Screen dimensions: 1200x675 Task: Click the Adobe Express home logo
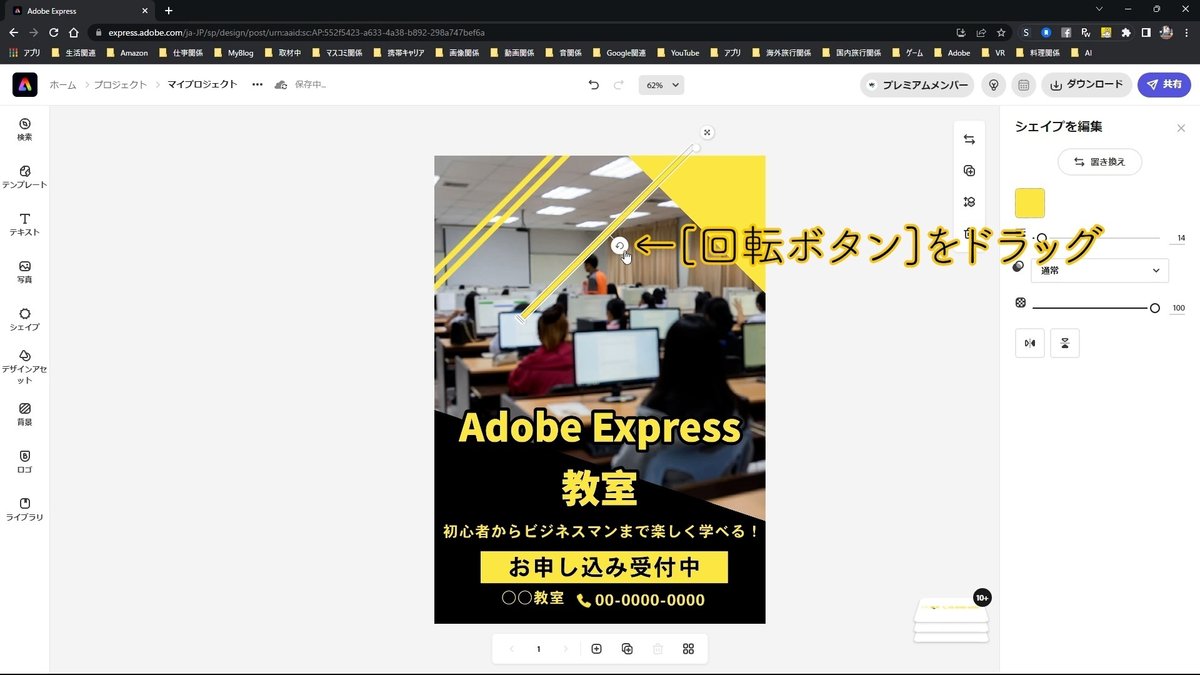[x=25, y=85]
